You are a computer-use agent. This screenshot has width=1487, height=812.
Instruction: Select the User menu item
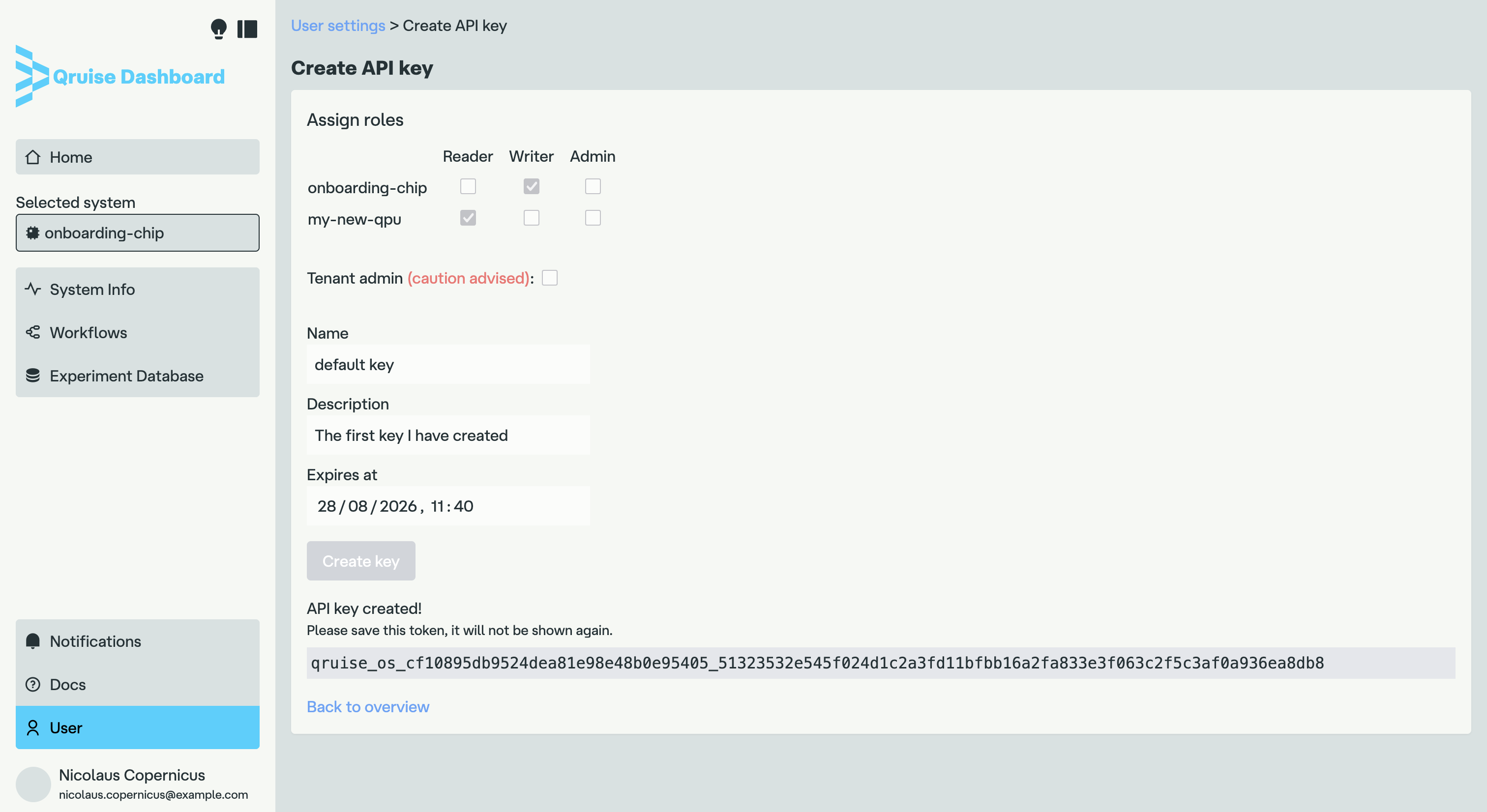(x=137, y=727)
